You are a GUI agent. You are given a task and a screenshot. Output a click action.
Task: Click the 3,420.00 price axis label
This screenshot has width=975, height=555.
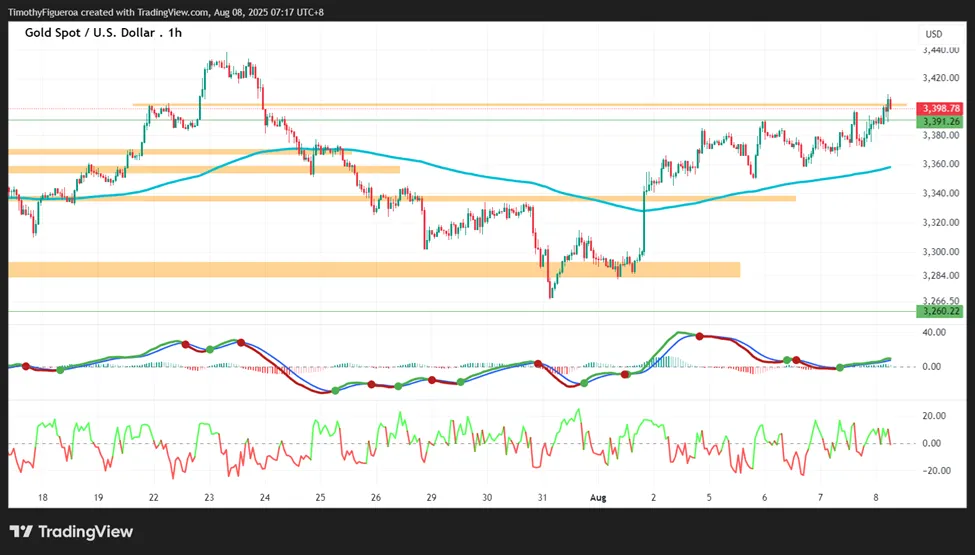tap(941, 78)
